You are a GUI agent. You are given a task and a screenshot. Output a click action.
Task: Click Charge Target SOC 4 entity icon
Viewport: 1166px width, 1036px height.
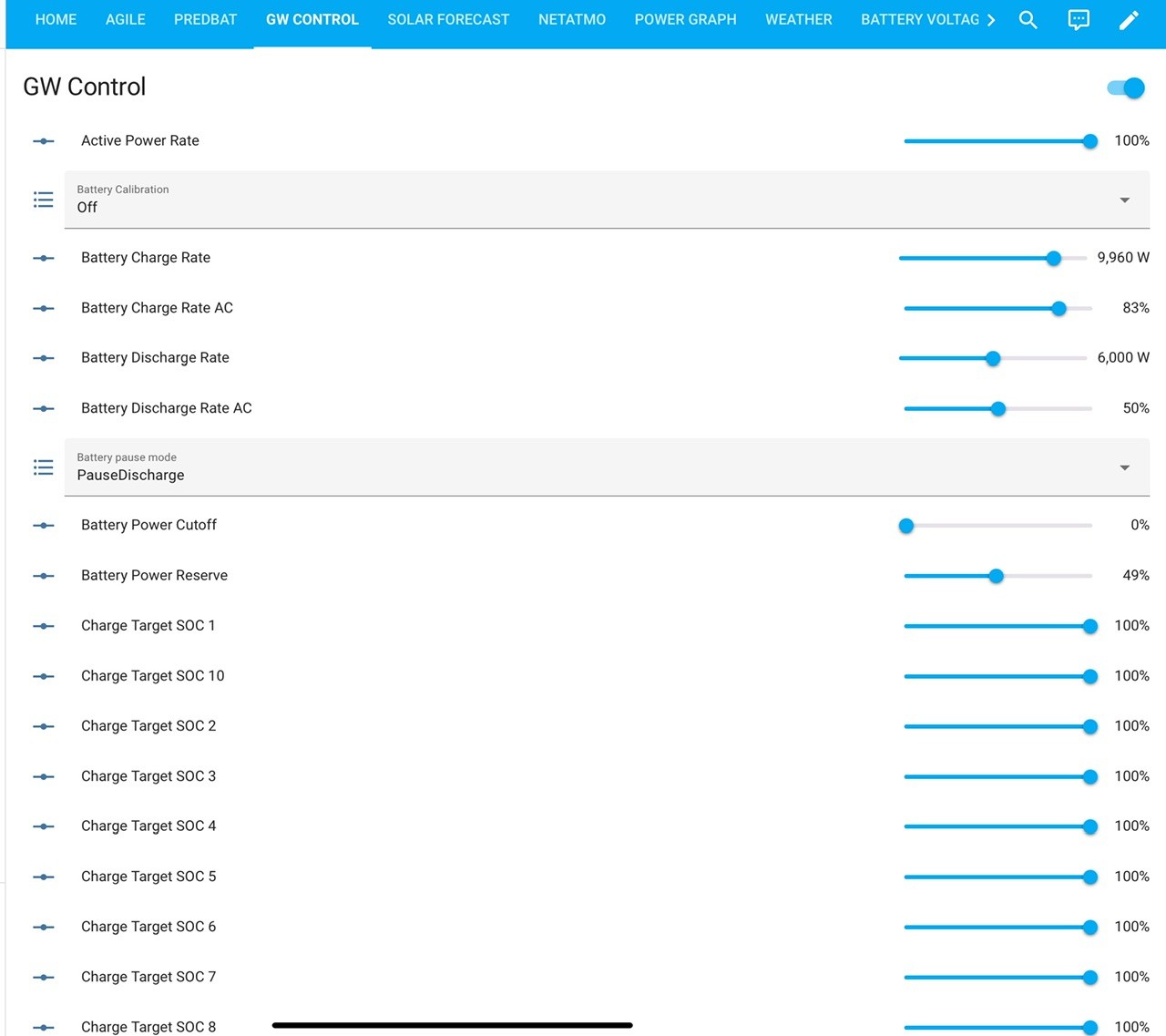tap(44, 826)
